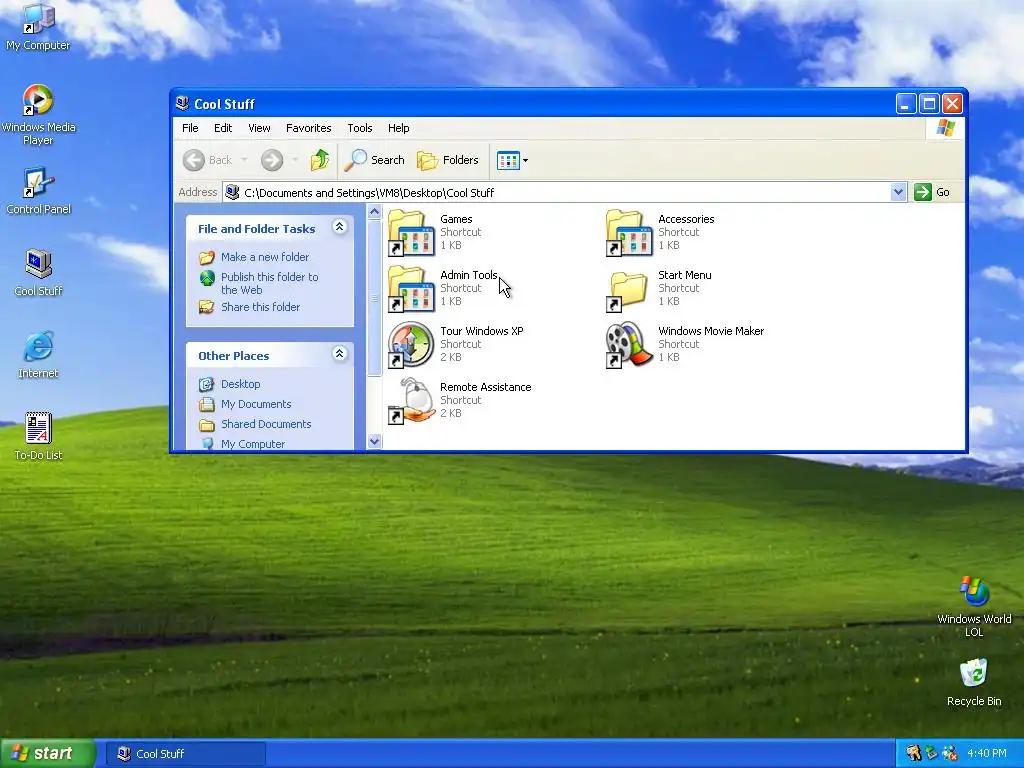Open the Forward history dropdown arrow
Screen dimensions: 1024x768
click(x=295, y=160)
